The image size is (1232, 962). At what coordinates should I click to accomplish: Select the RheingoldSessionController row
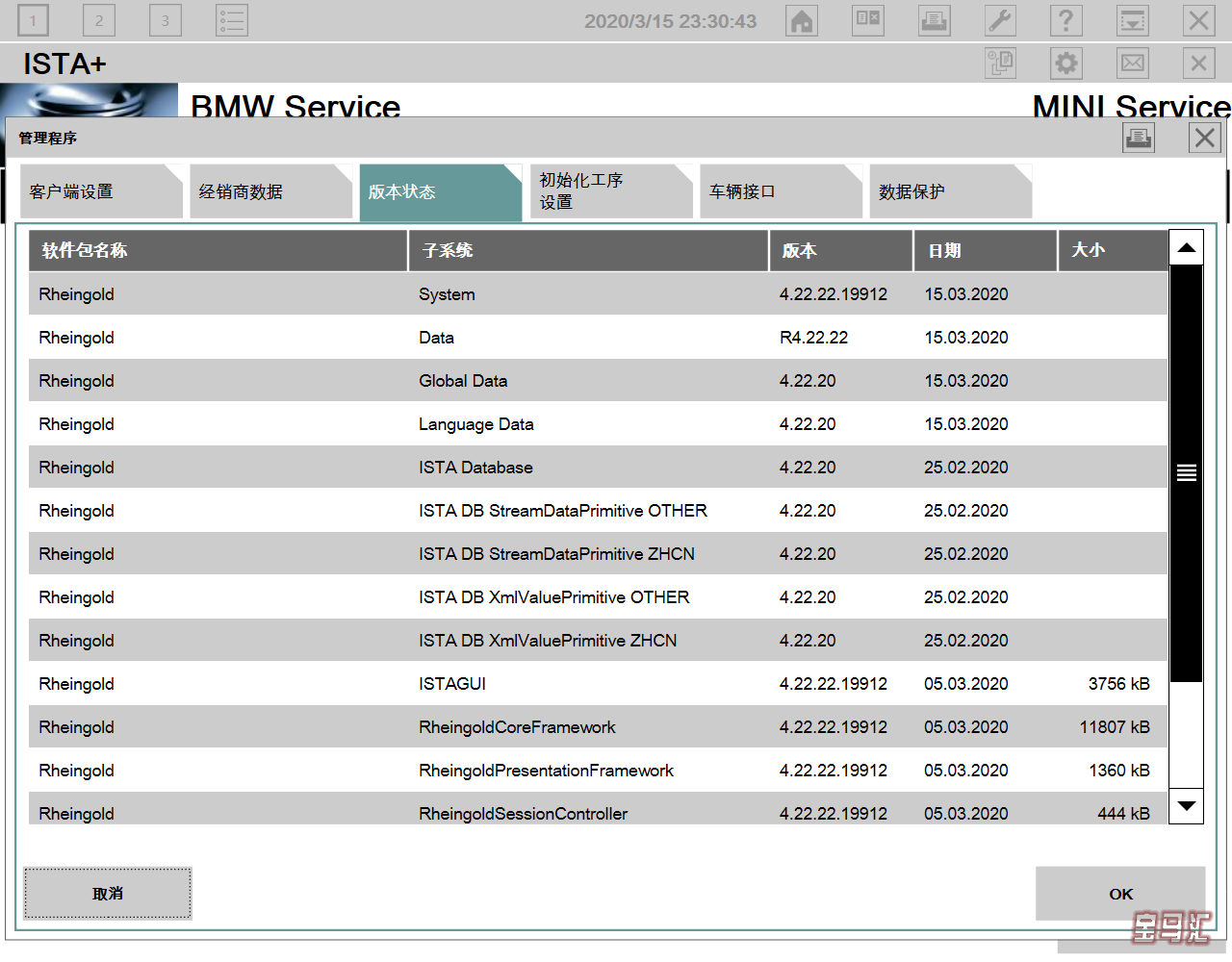click(x=598, y=809)
